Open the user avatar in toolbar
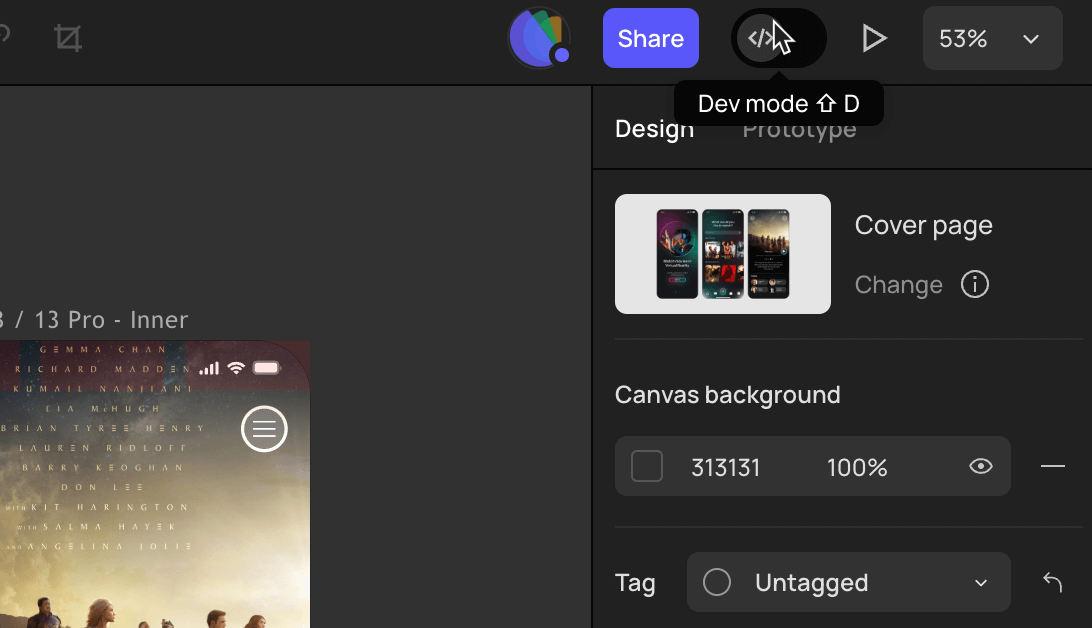This screenshot has height=628, width=1092. coord(539,38)
